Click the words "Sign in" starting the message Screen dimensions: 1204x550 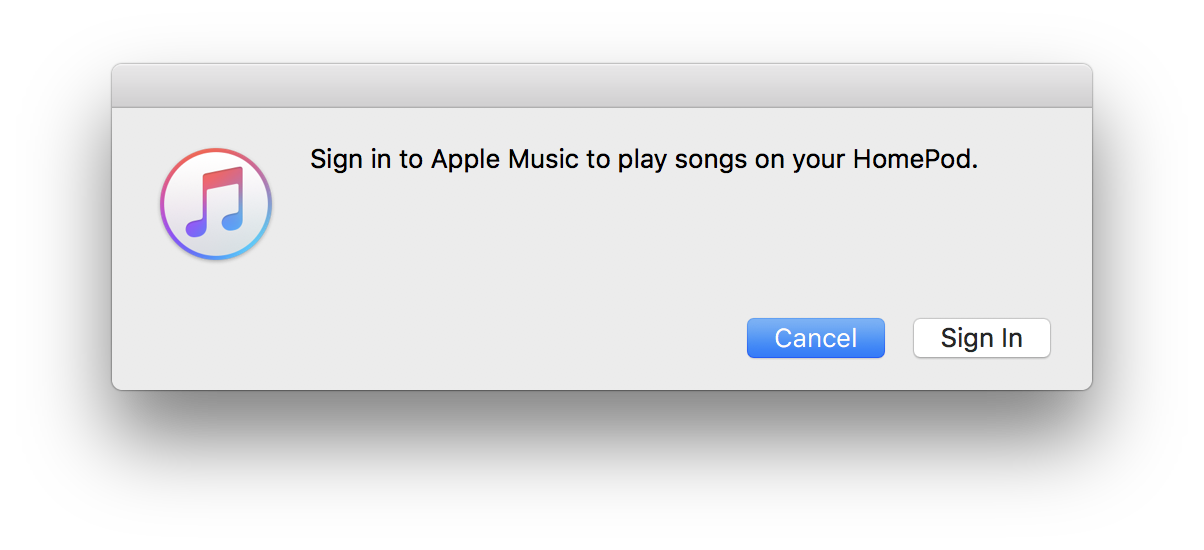click(x=350, y=160)
